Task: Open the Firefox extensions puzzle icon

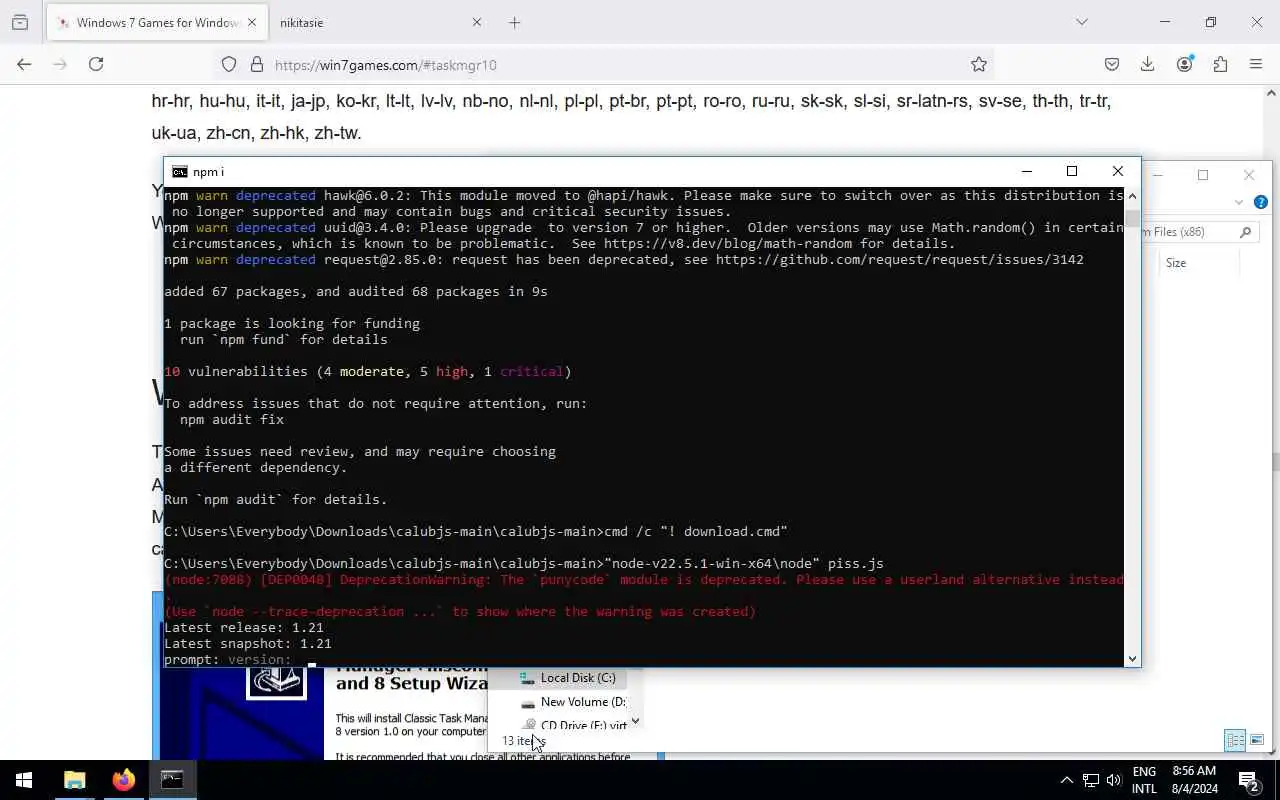Action: pyautogui.click(x=1220, y=64)
